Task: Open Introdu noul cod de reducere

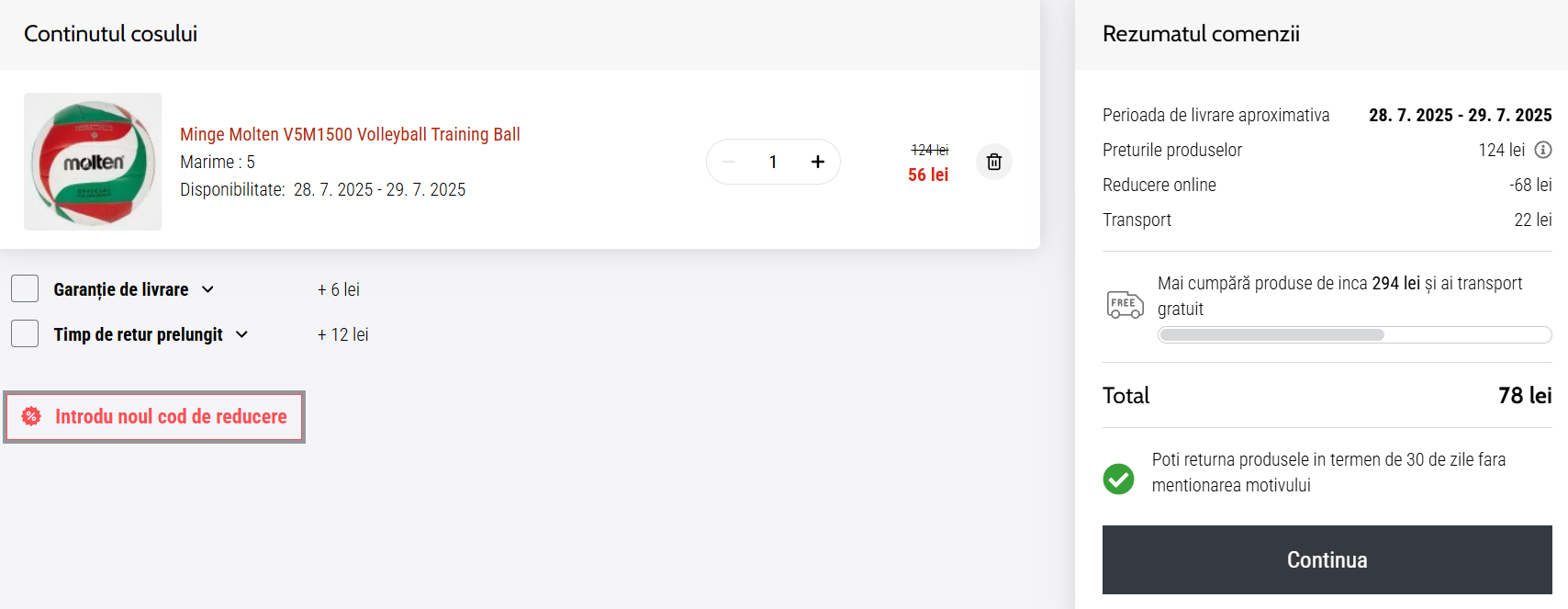Action: click(x=171, y=417)
